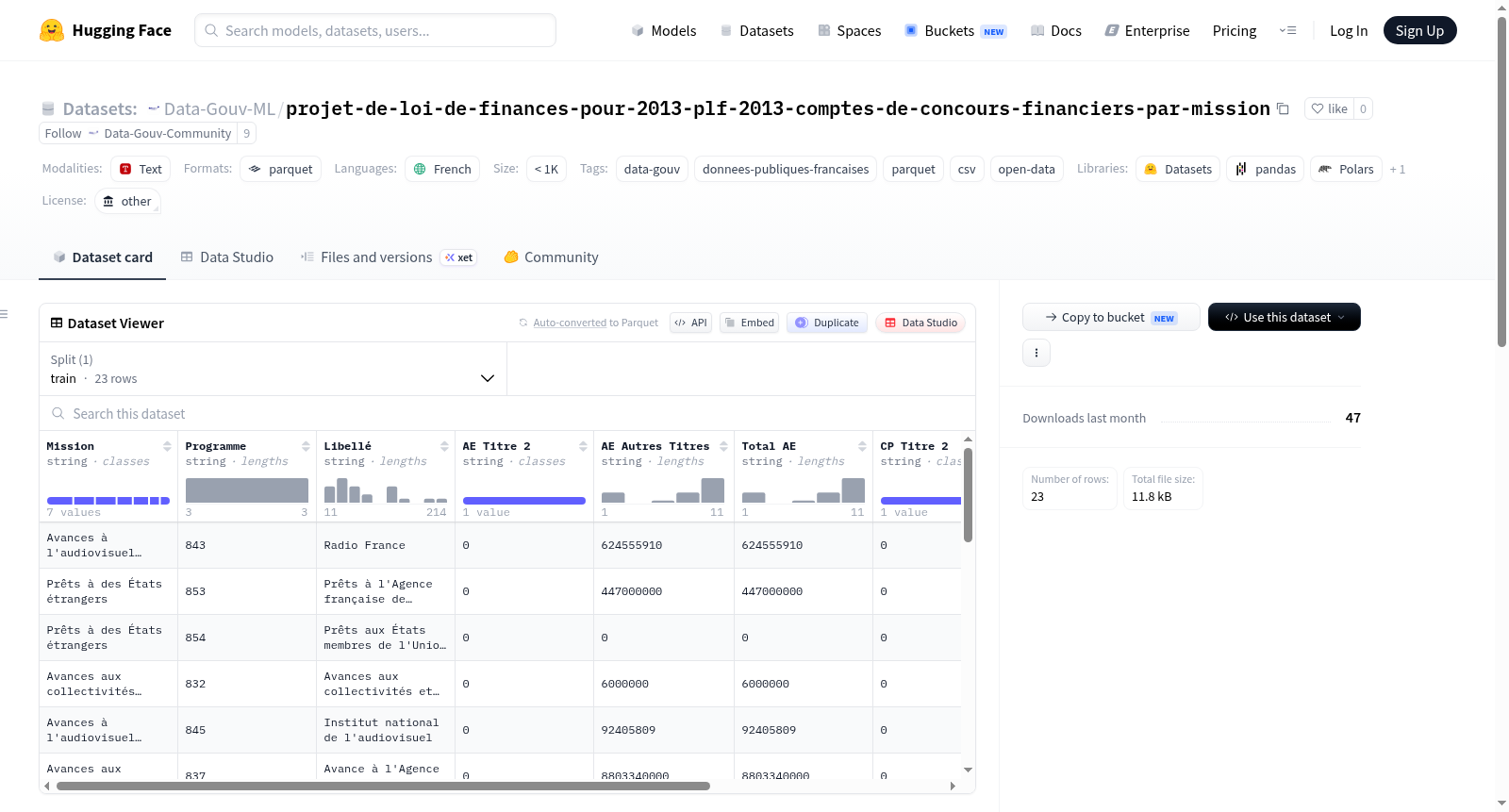Follow the Data-Gouv-Community organization
Viewport: 1509px width, 812px height.
point(63,133)
